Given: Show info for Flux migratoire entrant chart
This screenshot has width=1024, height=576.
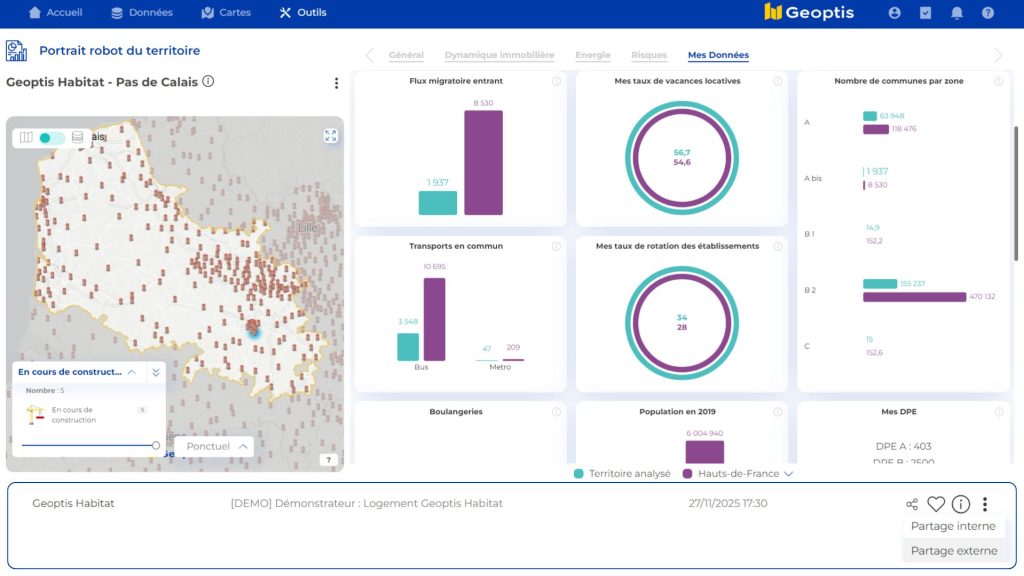Looking at the screenshot, I should [x=556, y=81].
